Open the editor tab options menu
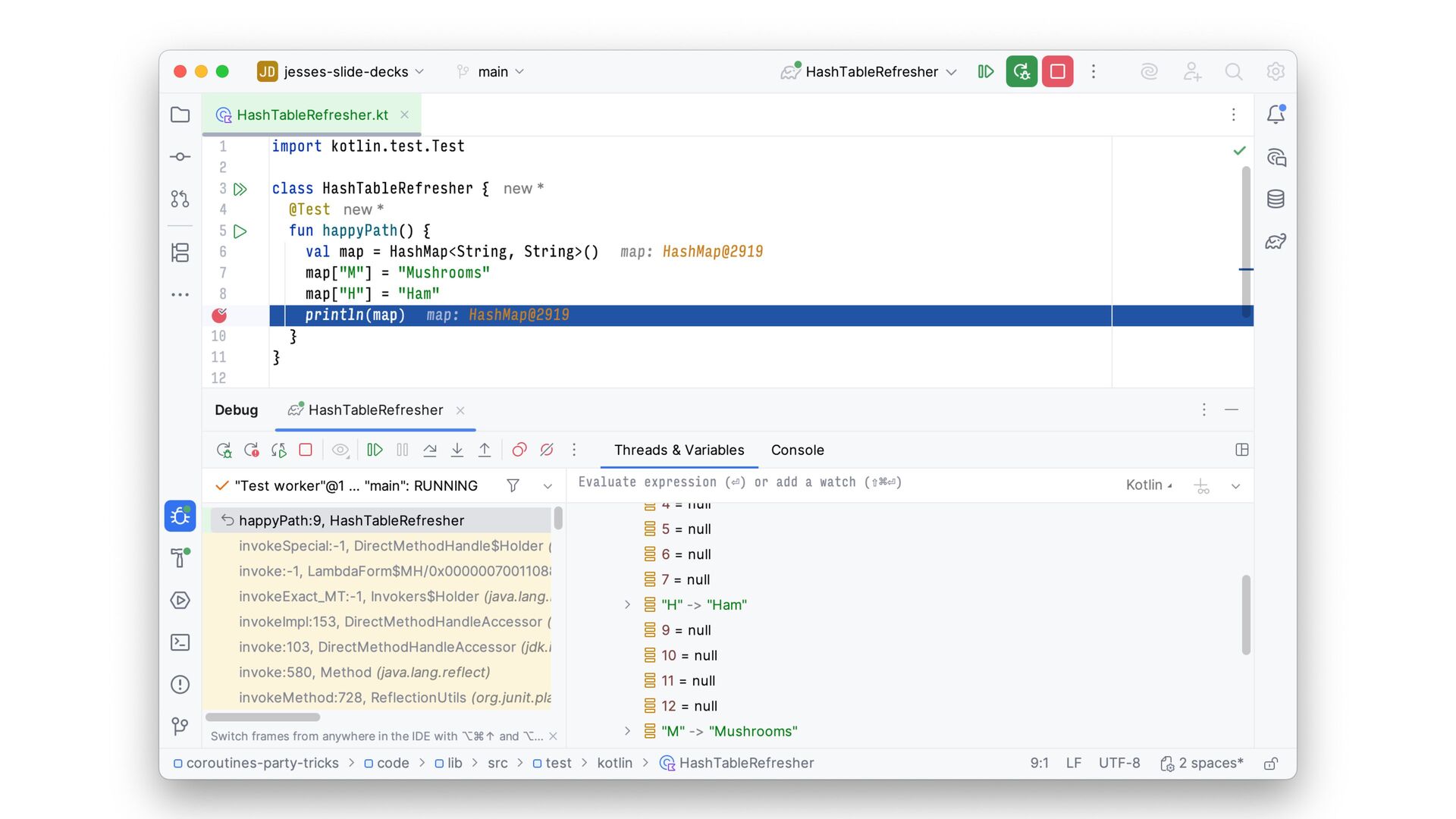Screen dimensions: 1456x819 pyautogui.click(x=1233, y=115)
